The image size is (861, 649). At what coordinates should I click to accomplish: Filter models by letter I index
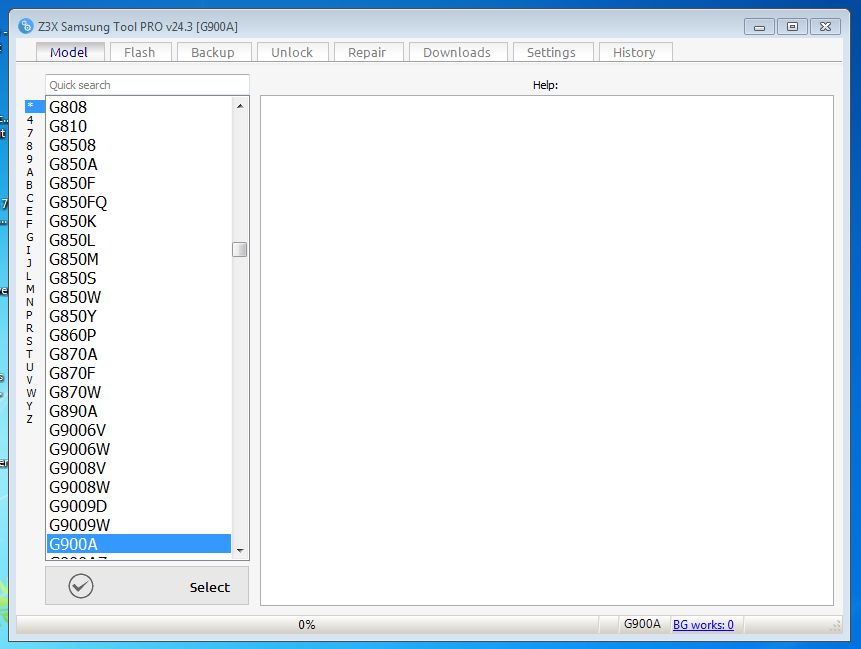click(x=30, y=250)
